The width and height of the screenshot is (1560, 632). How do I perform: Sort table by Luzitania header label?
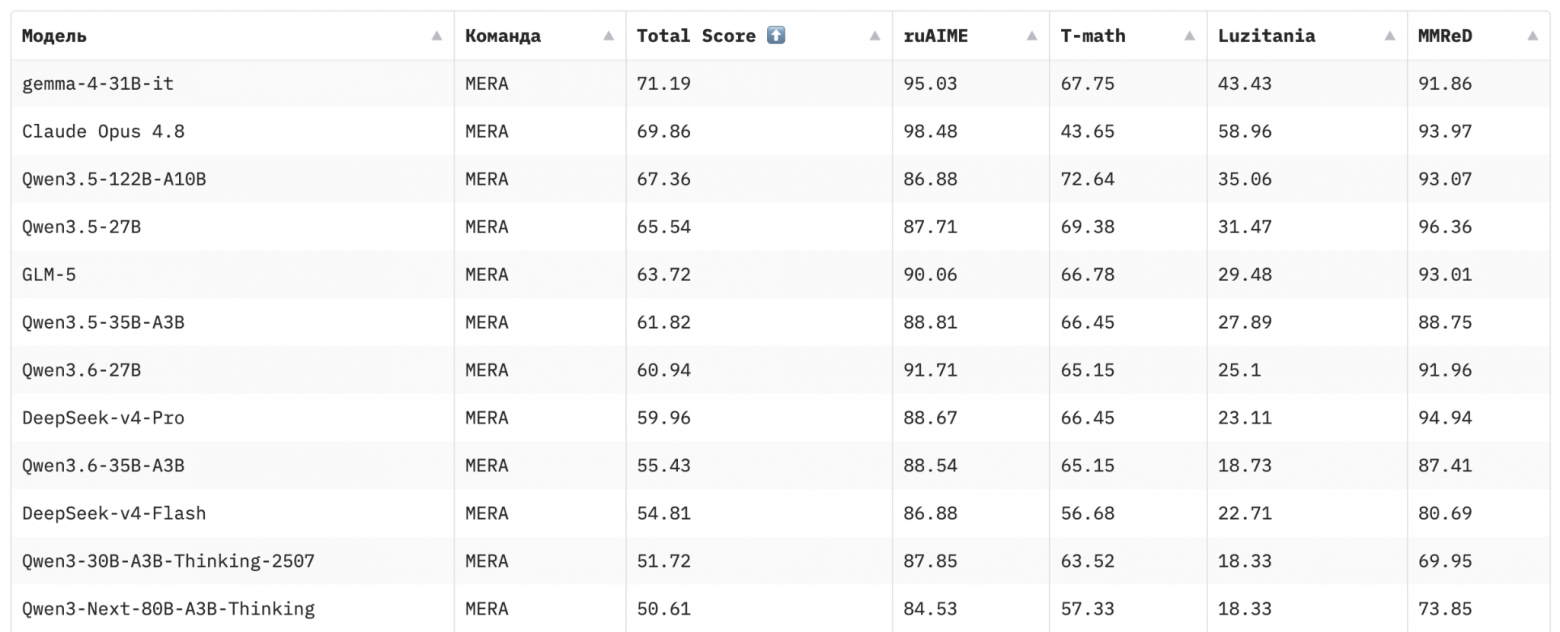click(x=1266, y=36)
